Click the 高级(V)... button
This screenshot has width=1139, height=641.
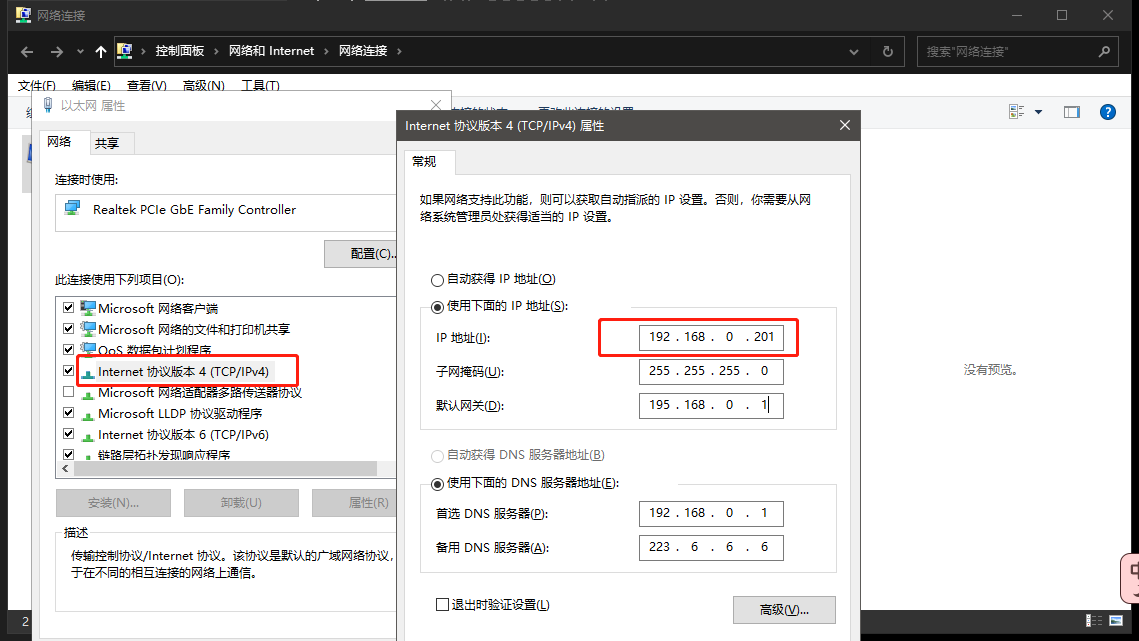783,609
